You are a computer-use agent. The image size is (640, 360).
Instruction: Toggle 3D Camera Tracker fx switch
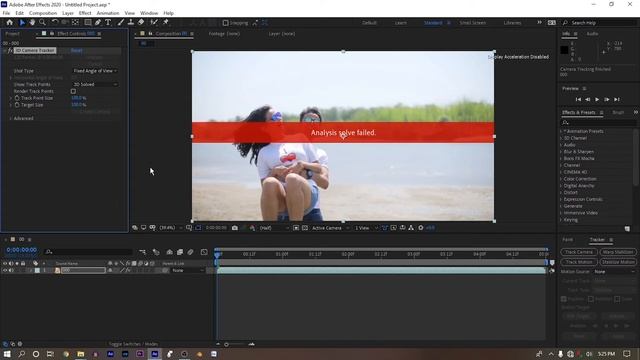tap(10, 51)
